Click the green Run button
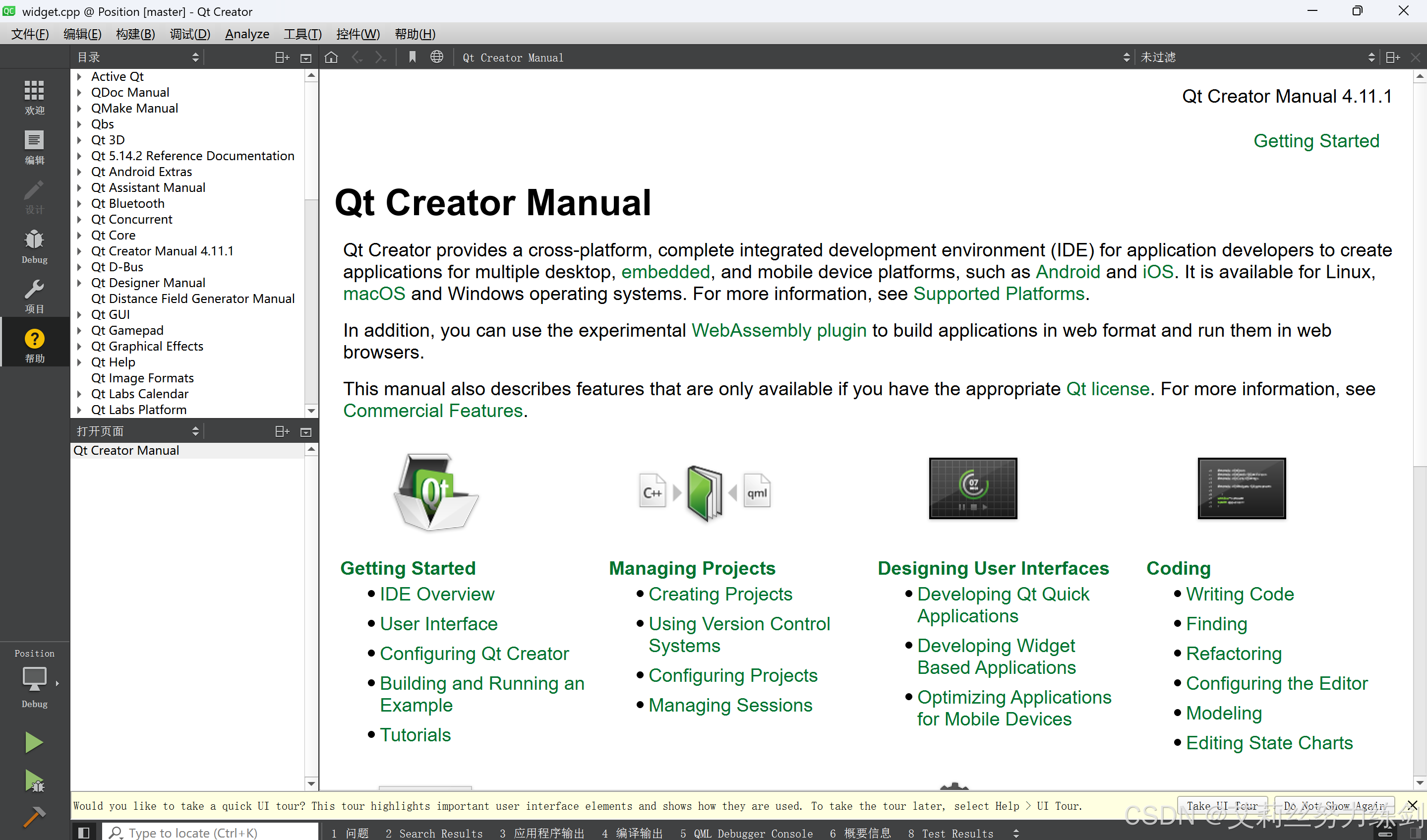The height and width of the screenshot is (840, 1427). [34, 742]
